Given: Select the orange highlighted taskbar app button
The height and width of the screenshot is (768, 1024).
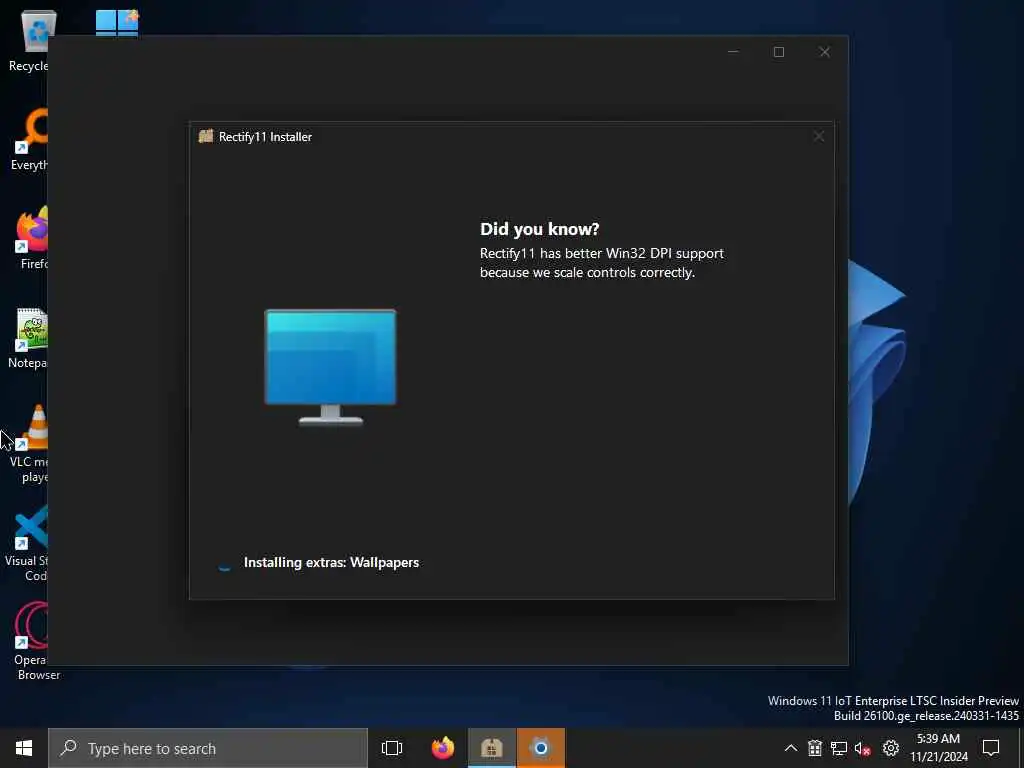Looking at the screenshot, I should [x=541, y=748].
